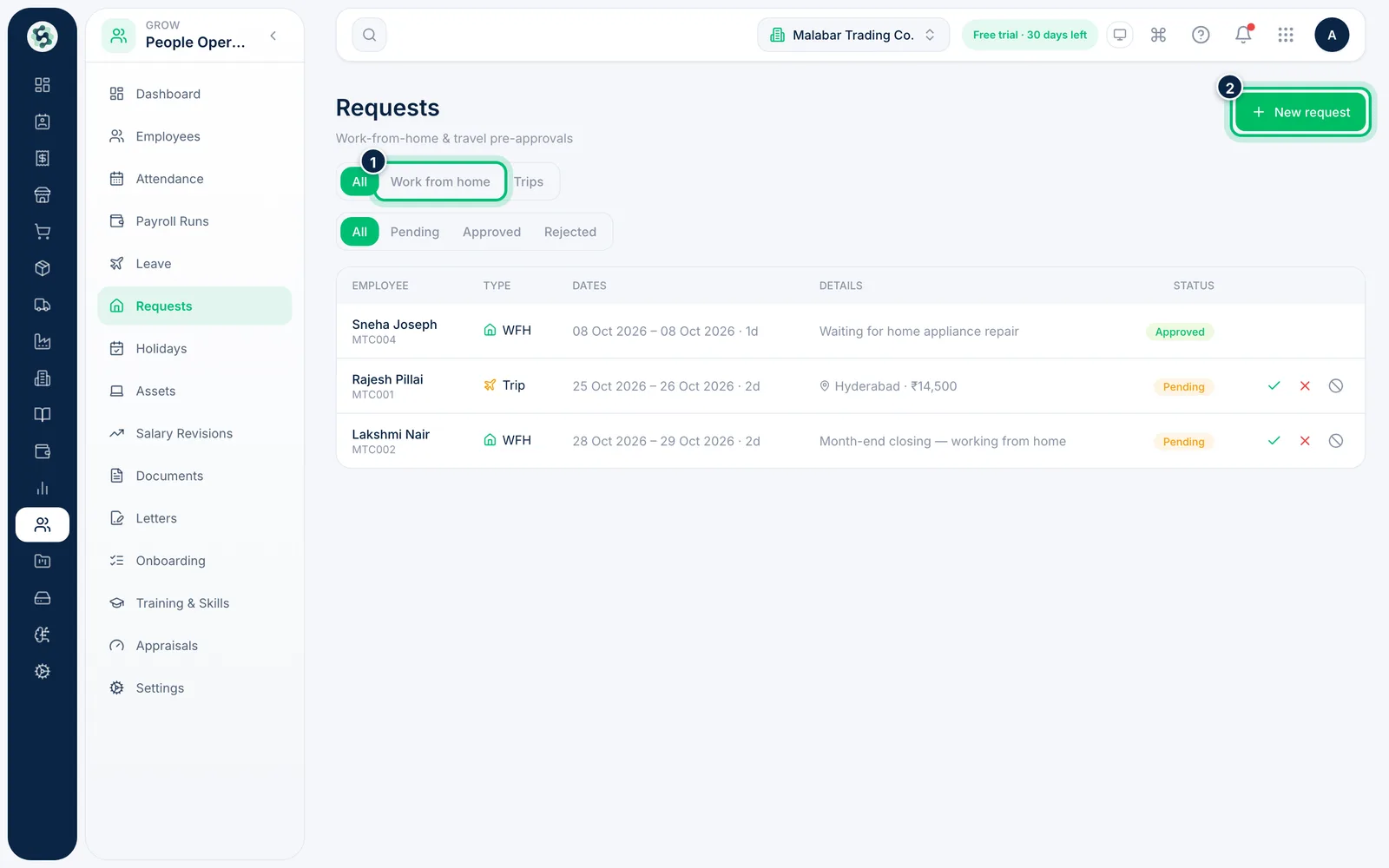The width and height of the screenshot is (1389, 868).
Task: Approve Lakshmi Nair's WFH request checkmark
Action: click(x=1274, y=441)
